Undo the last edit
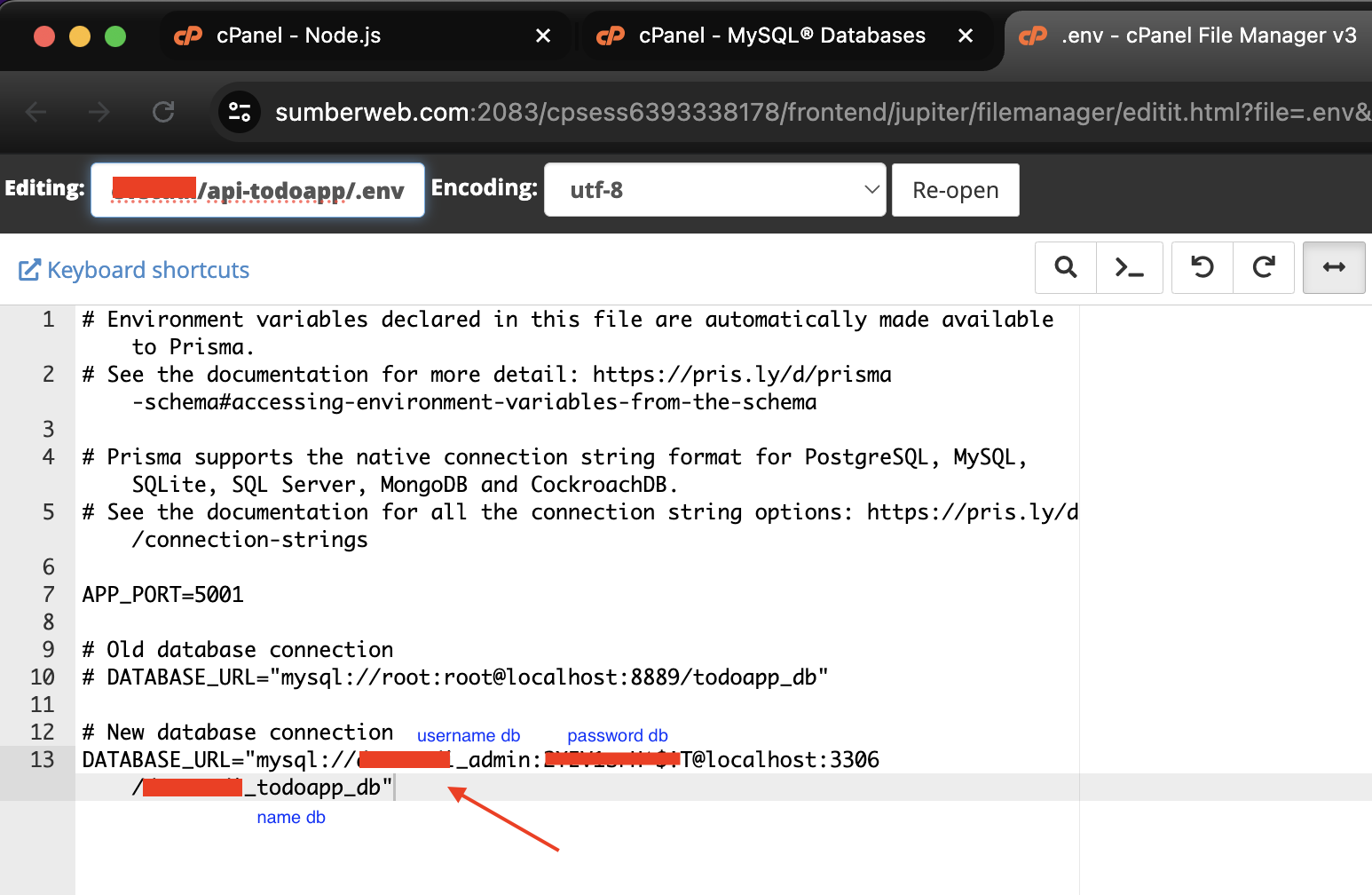 [x=1202, y=267]
